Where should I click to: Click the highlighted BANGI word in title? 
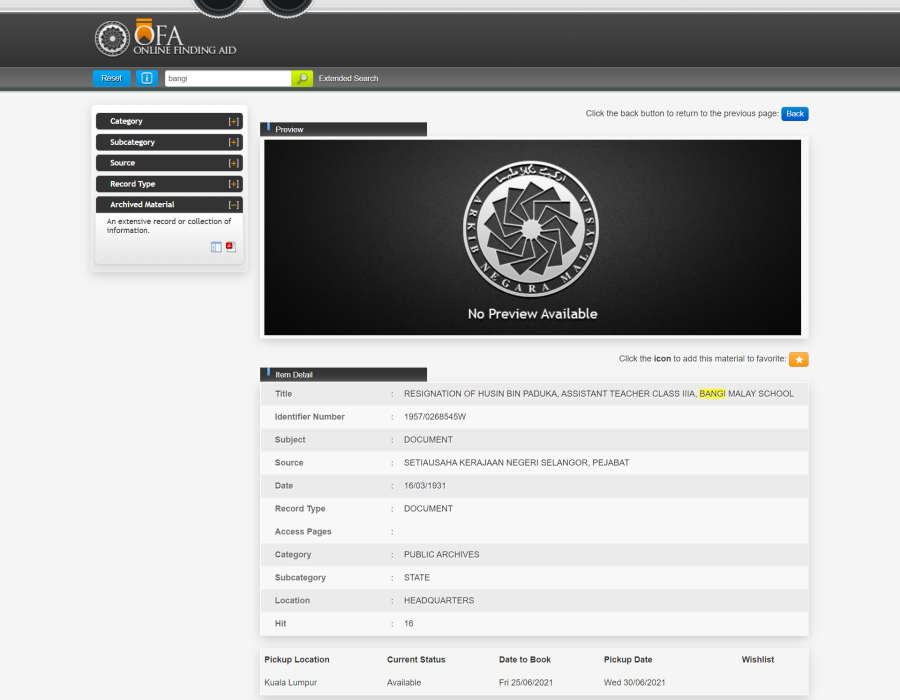click(712, 394)
